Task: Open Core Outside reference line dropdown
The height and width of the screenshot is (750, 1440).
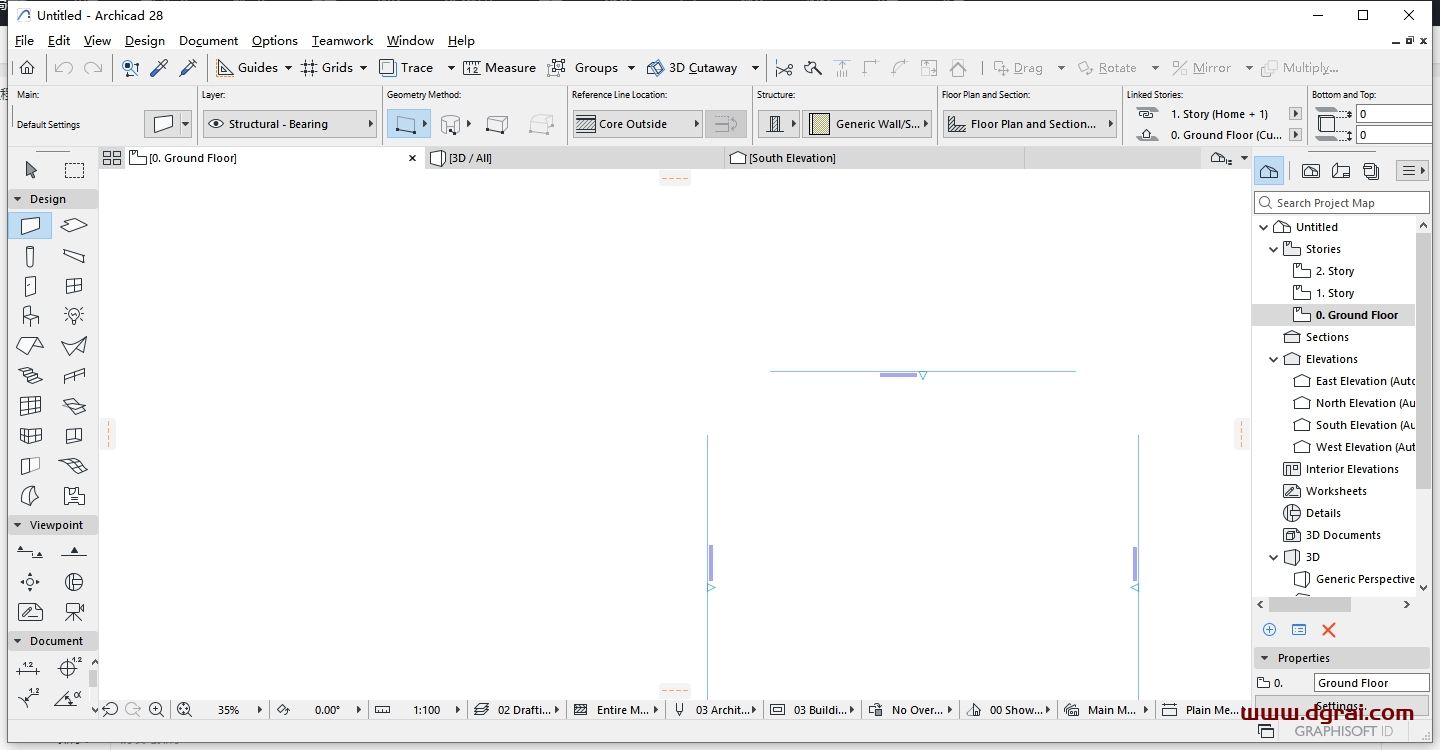Action: tap(637, 124)
